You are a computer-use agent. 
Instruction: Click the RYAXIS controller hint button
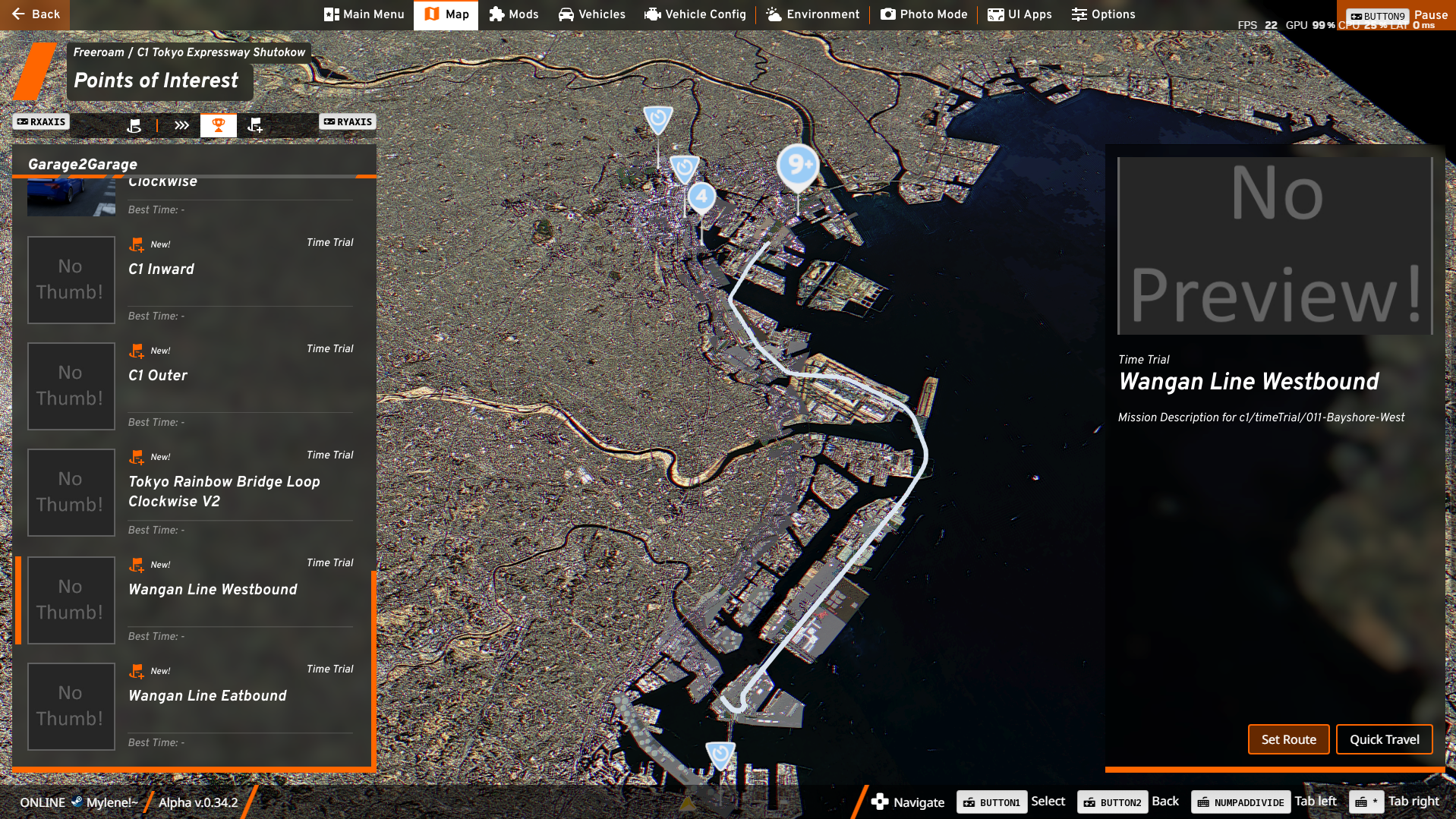coord(348,121)
